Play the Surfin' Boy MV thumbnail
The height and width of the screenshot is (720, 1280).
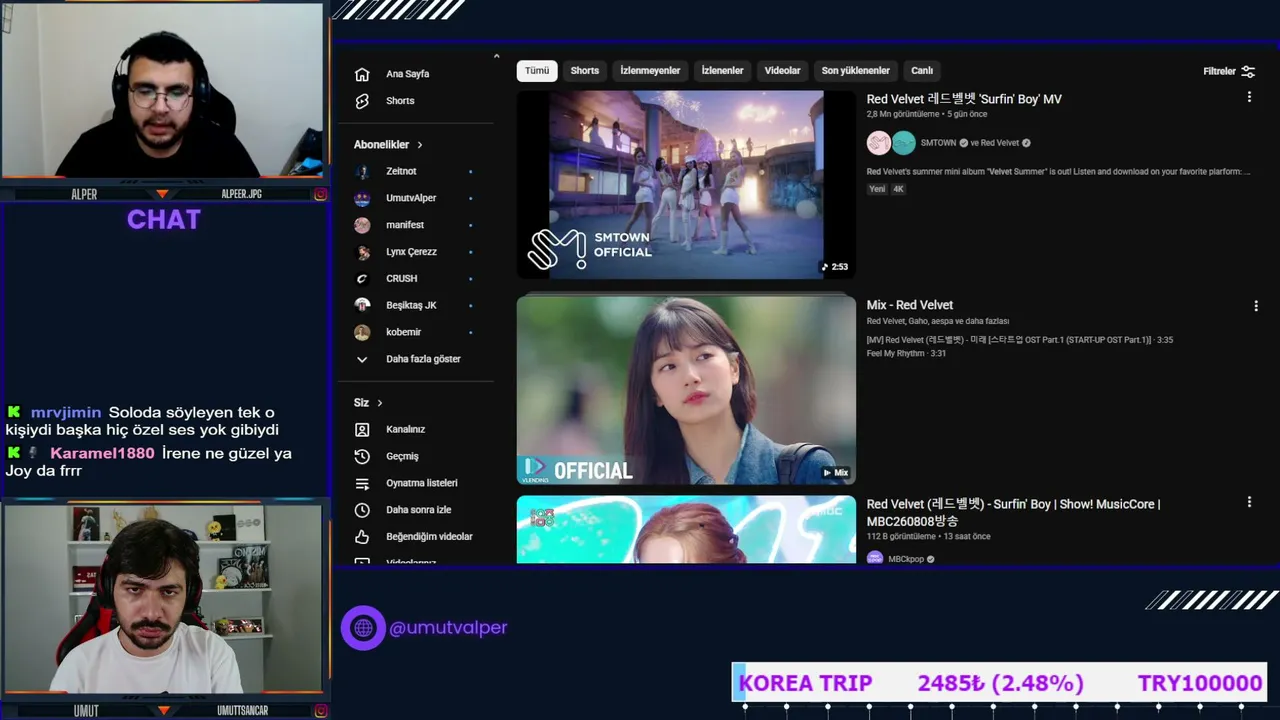click(x=686, y=185)
